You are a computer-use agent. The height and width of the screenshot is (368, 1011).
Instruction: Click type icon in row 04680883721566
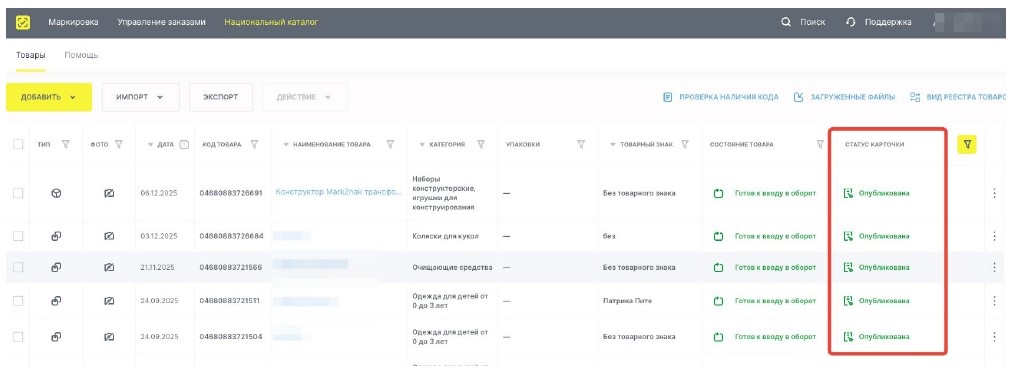click(56, 267)
